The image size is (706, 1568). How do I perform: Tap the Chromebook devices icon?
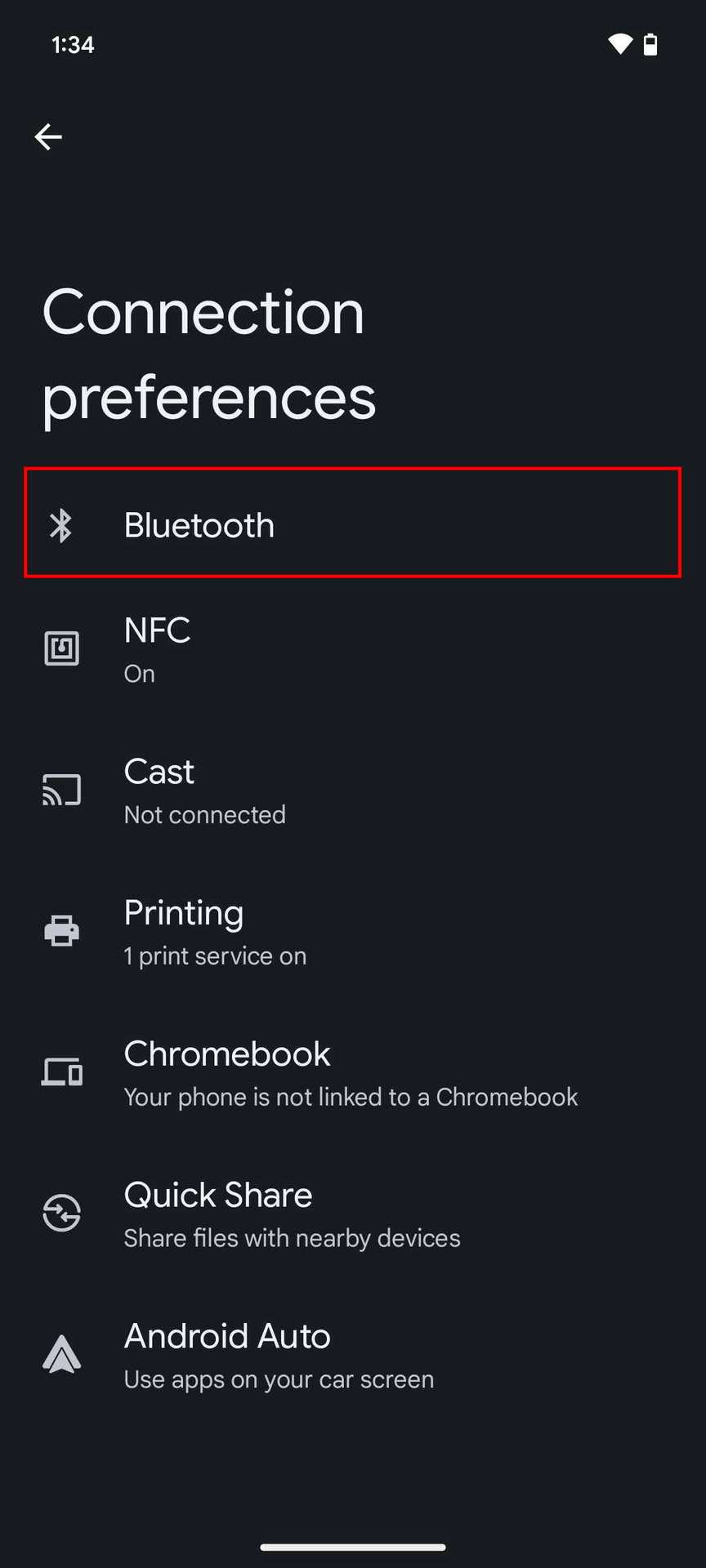[61, 1072]
